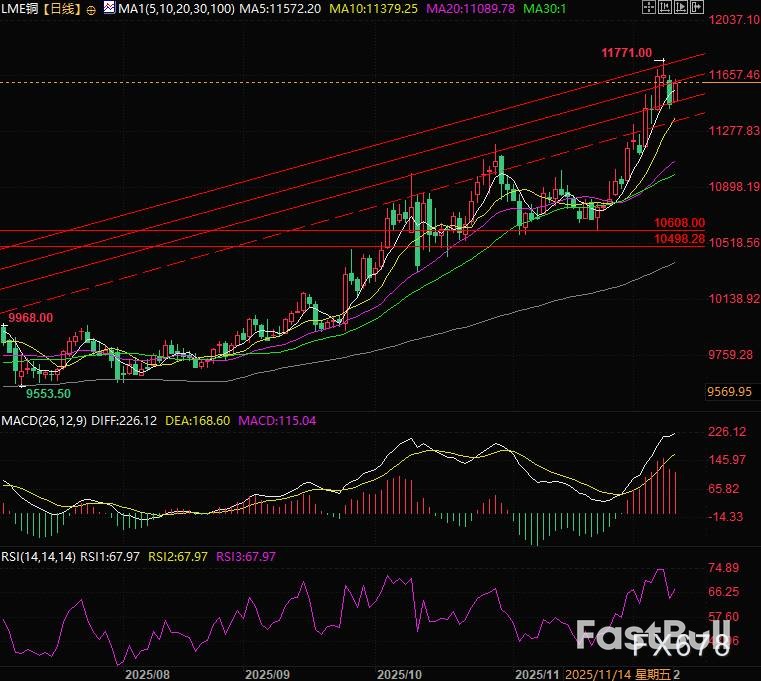Click the MA indicator chart icon
The height and width of the screenshot is (681, 761).
108,8
